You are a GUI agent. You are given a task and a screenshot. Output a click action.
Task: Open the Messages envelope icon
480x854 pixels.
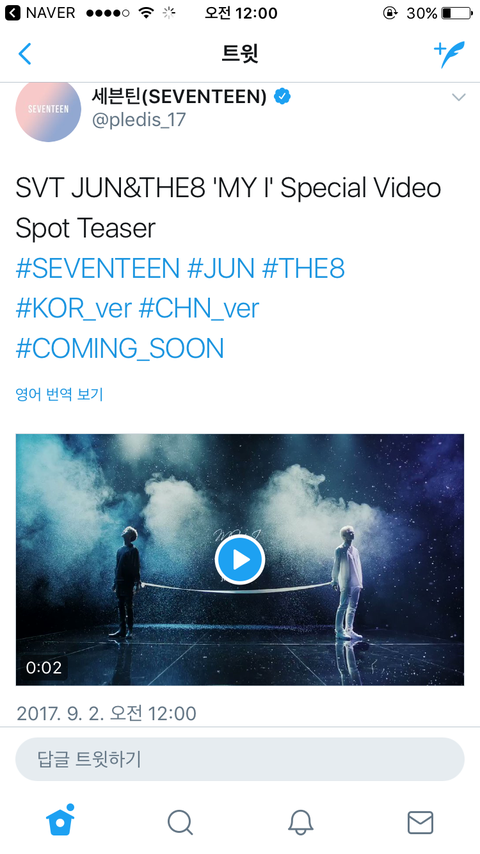420,822
